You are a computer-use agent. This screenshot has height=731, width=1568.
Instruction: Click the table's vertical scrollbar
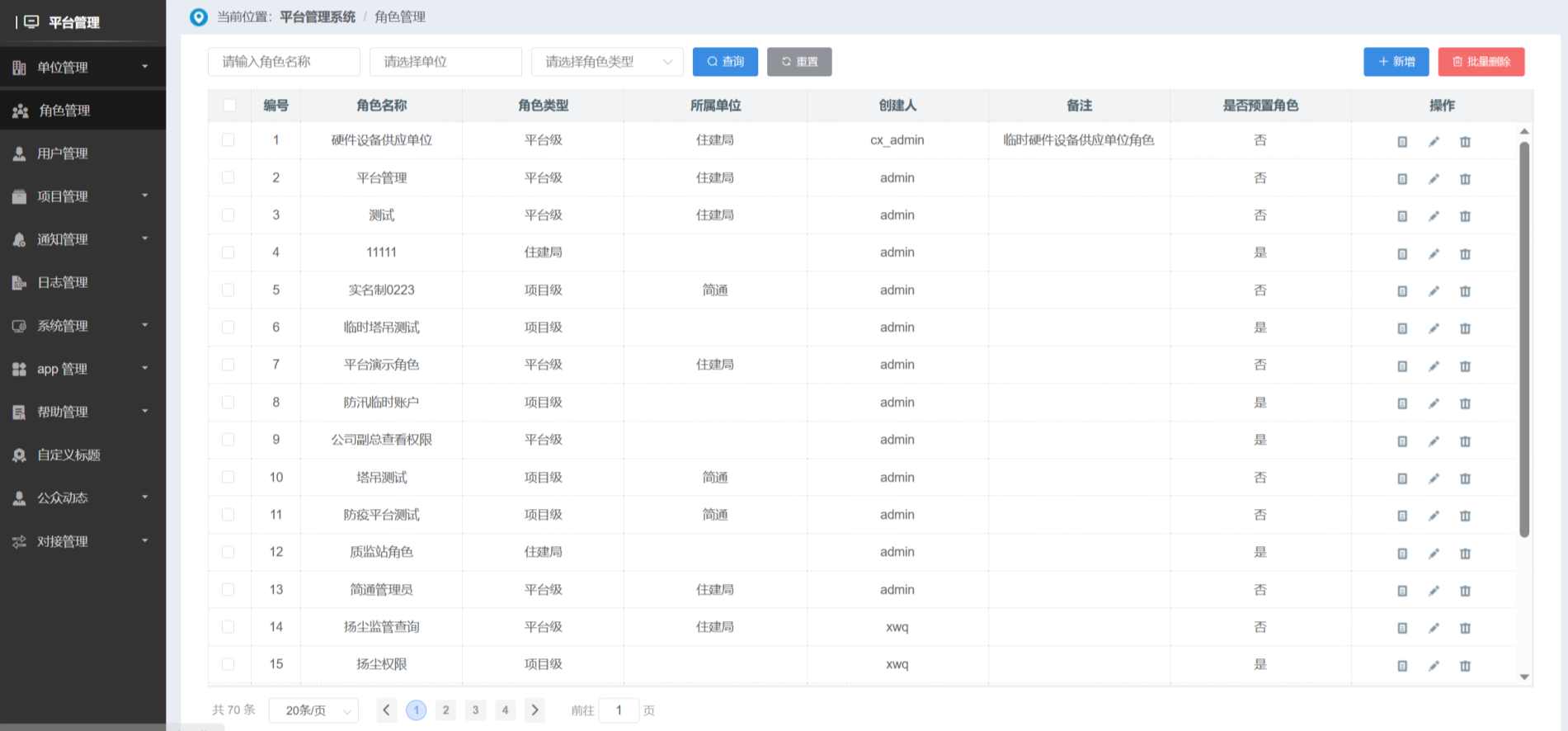click(x=1524, y=338)
